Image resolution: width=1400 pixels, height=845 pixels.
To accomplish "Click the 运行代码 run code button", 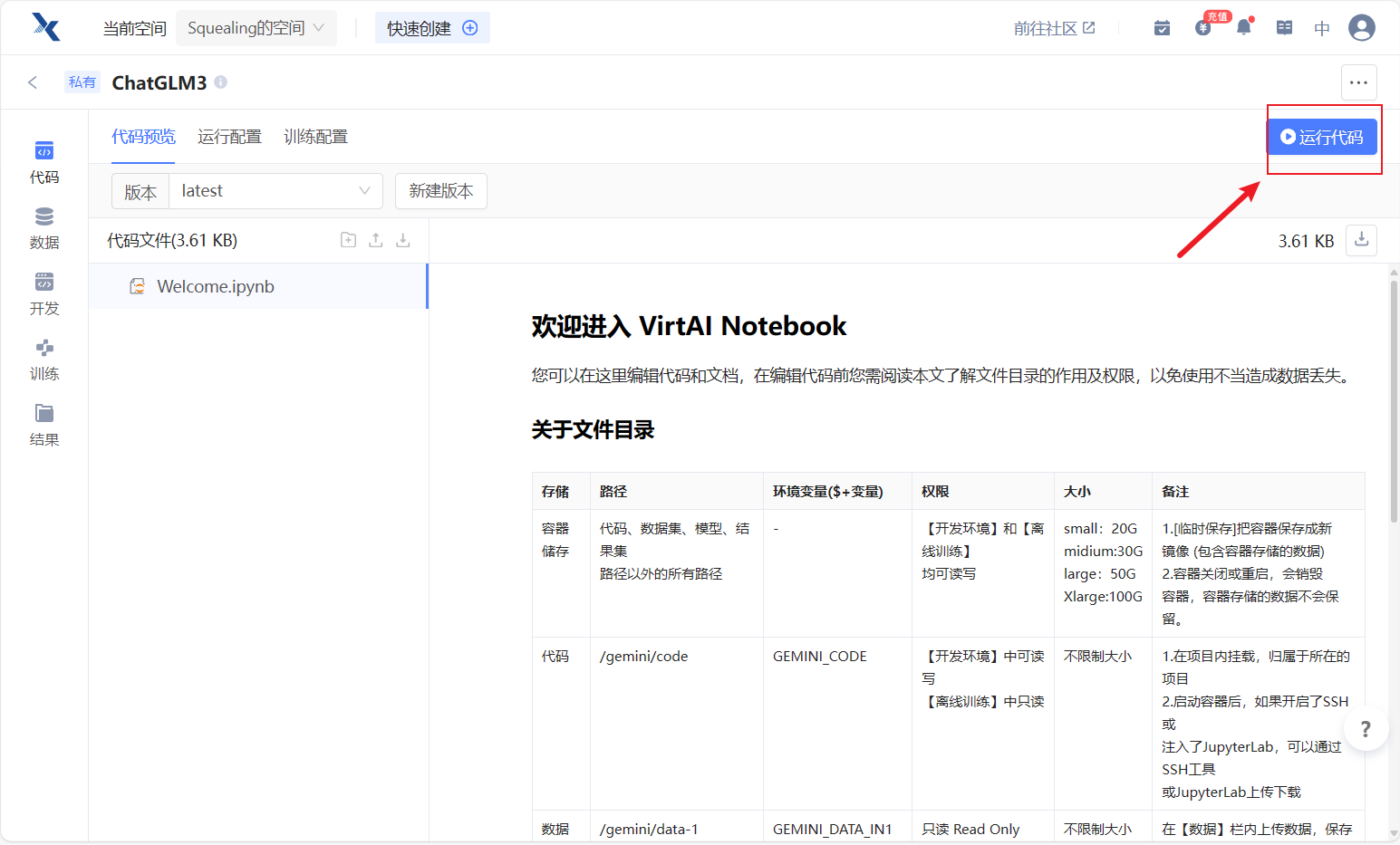I will click(x=1321, y=137).
